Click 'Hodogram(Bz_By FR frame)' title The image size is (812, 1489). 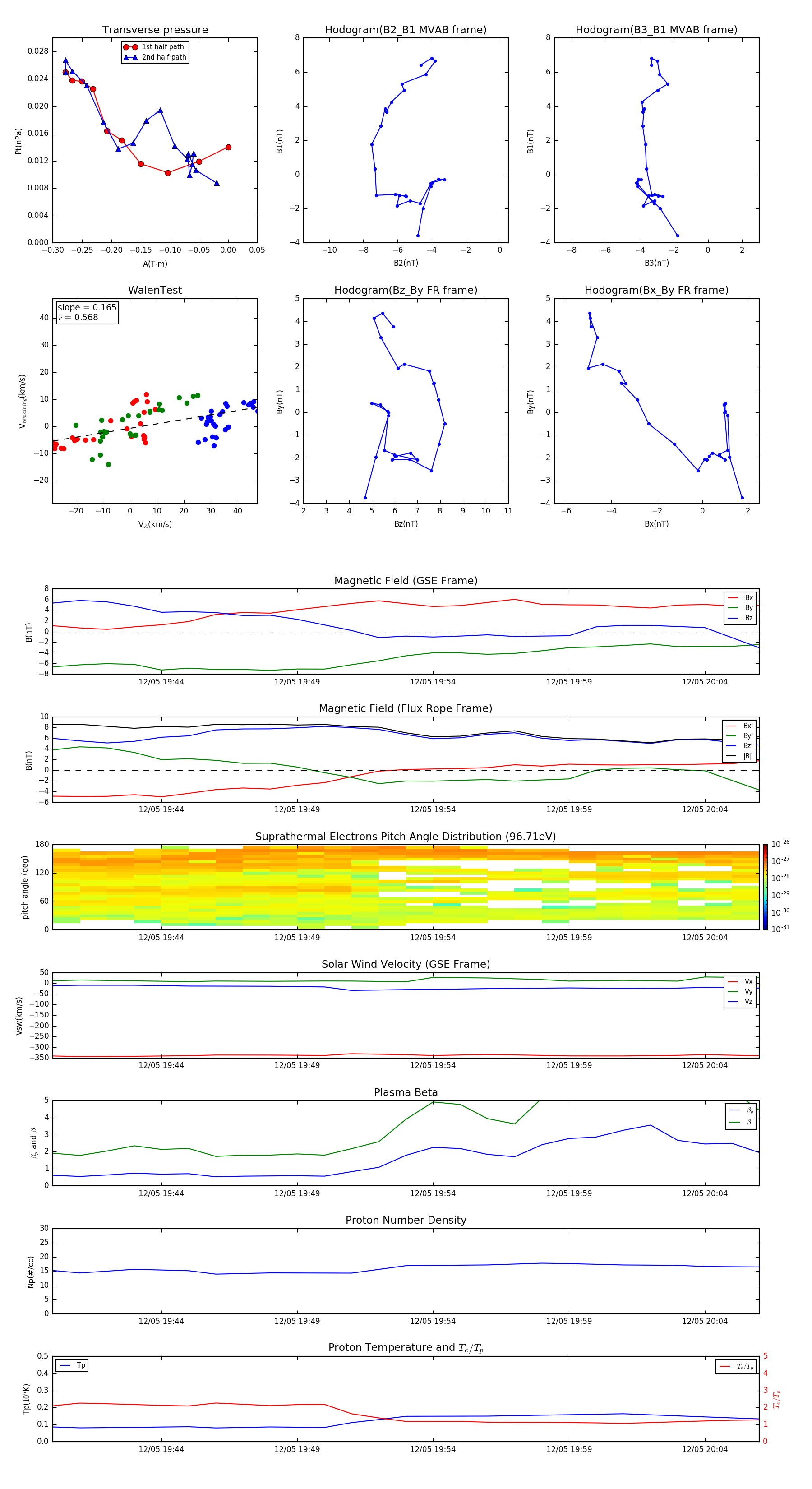[x=406, y=290]
